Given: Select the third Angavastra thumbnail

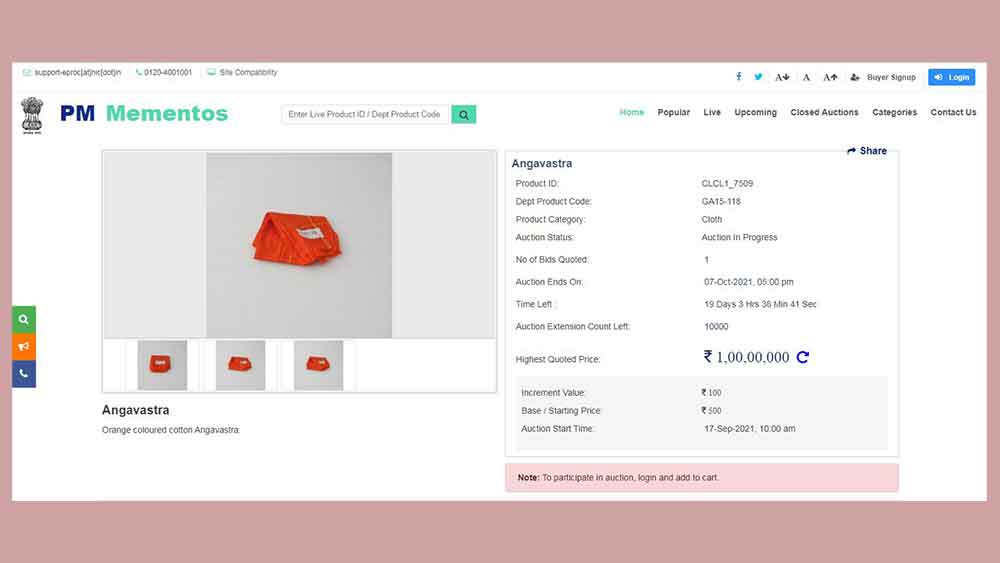Looking at the screenshot, I should [x=318, y=365].
